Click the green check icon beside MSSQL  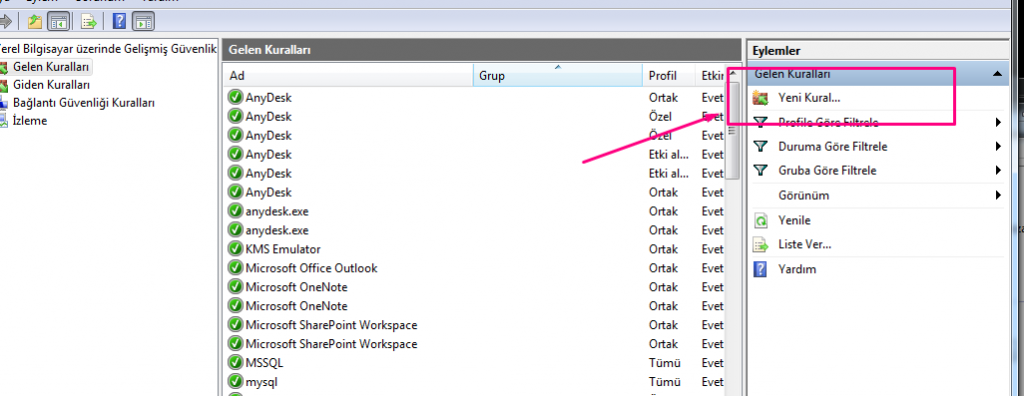click(235, 363)
